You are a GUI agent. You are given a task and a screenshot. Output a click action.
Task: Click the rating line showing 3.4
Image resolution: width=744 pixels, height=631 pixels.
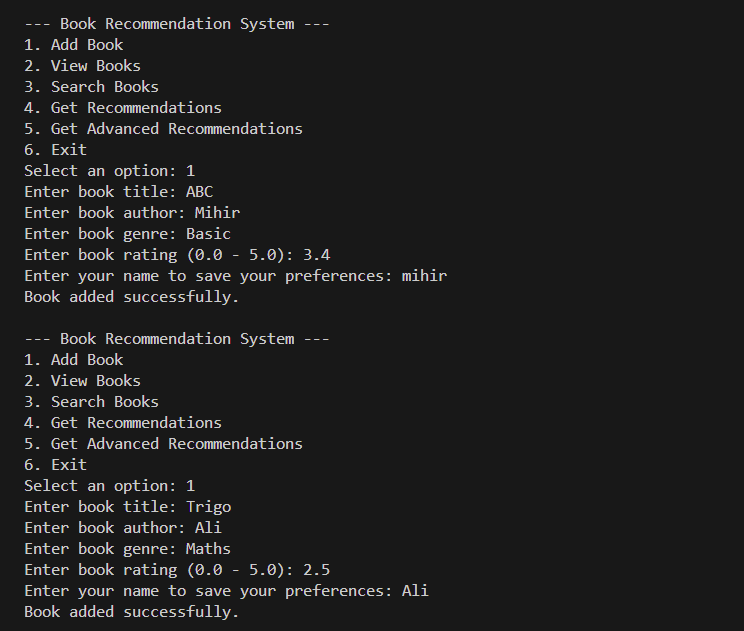(x=177, y=255)
